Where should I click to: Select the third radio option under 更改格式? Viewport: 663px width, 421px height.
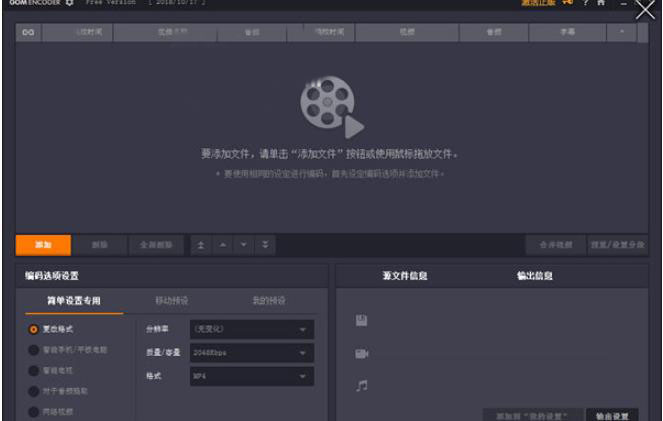[33, 371]
